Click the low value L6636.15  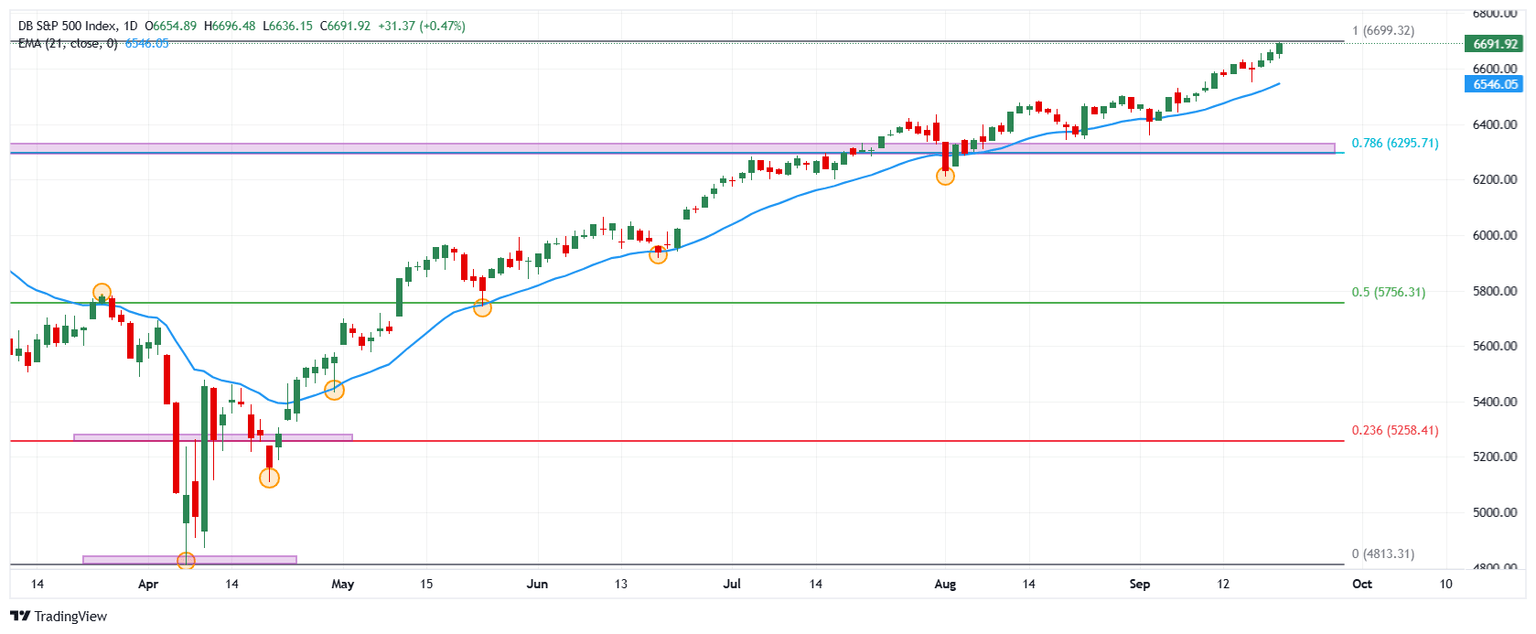tap(288, 25)
